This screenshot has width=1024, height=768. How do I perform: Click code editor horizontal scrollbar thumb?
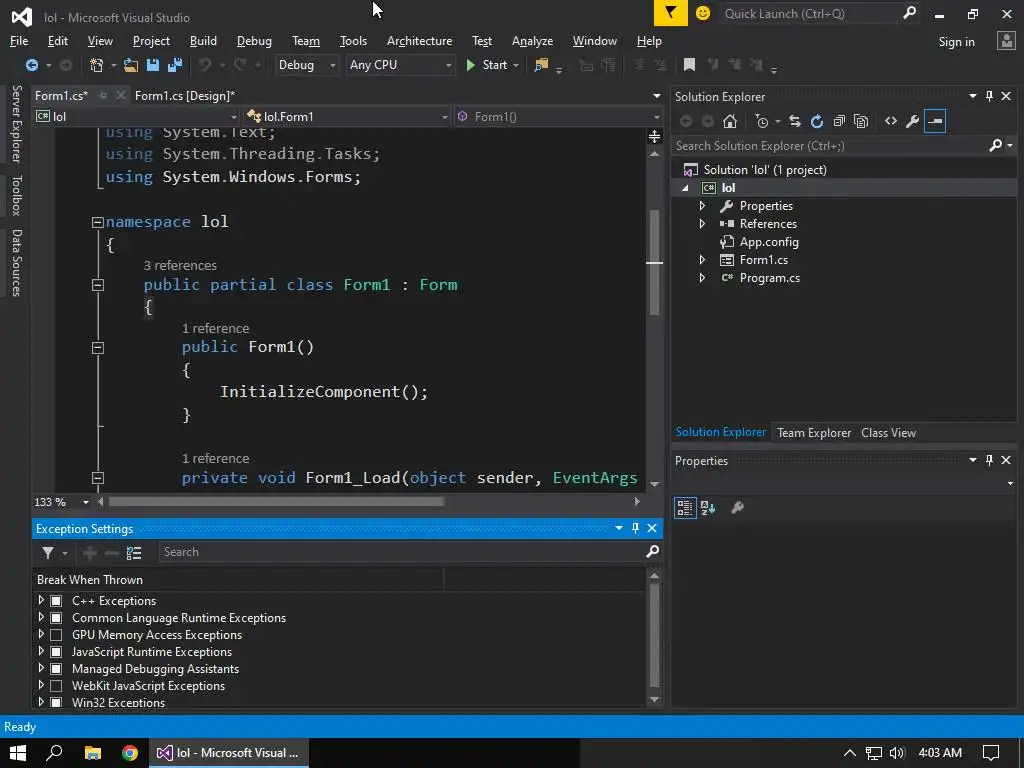tap(276, 502)
